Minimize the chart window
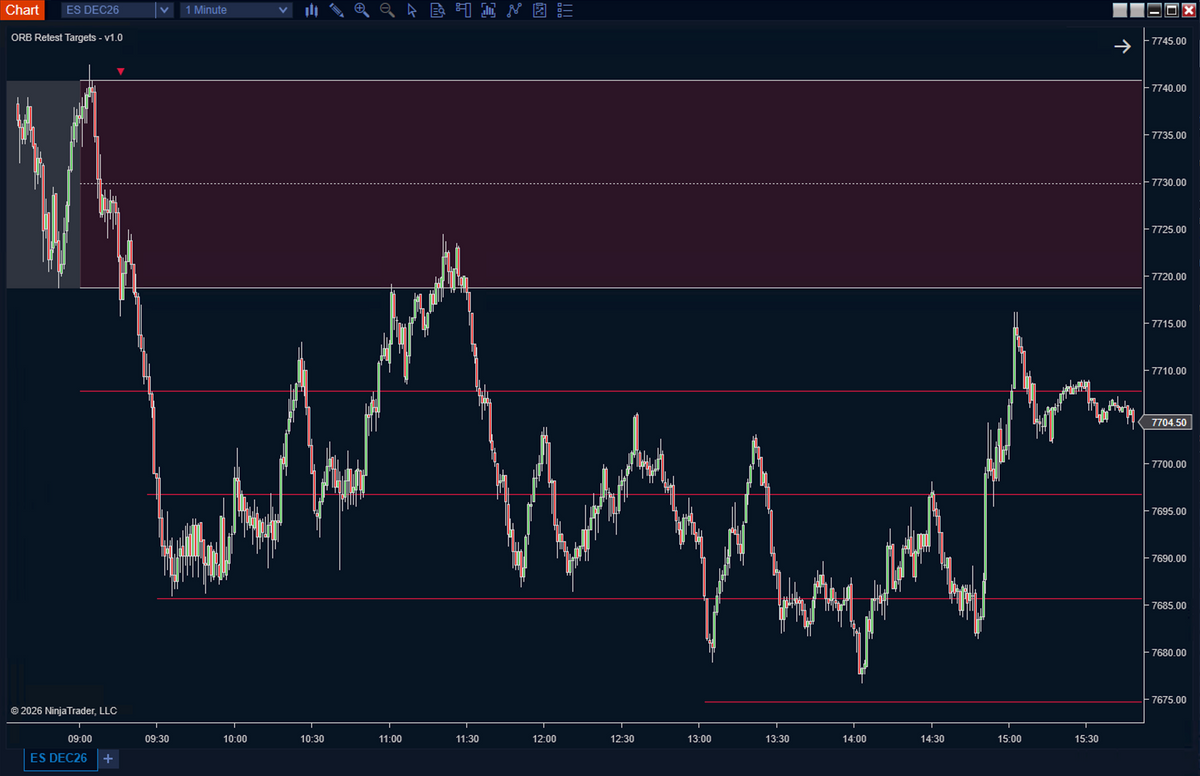 (1154, 10)
